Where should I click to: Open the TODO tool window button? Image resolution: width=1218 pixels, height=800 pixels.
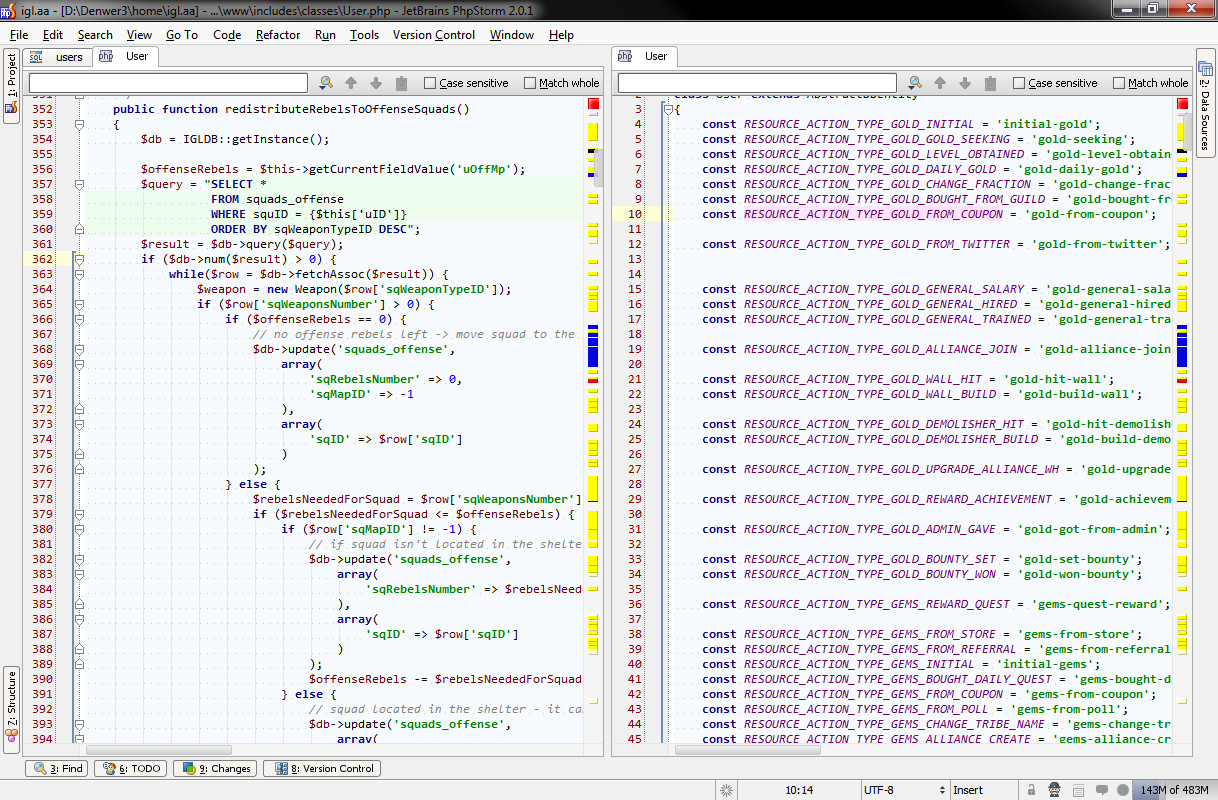[x=132, y=769]
